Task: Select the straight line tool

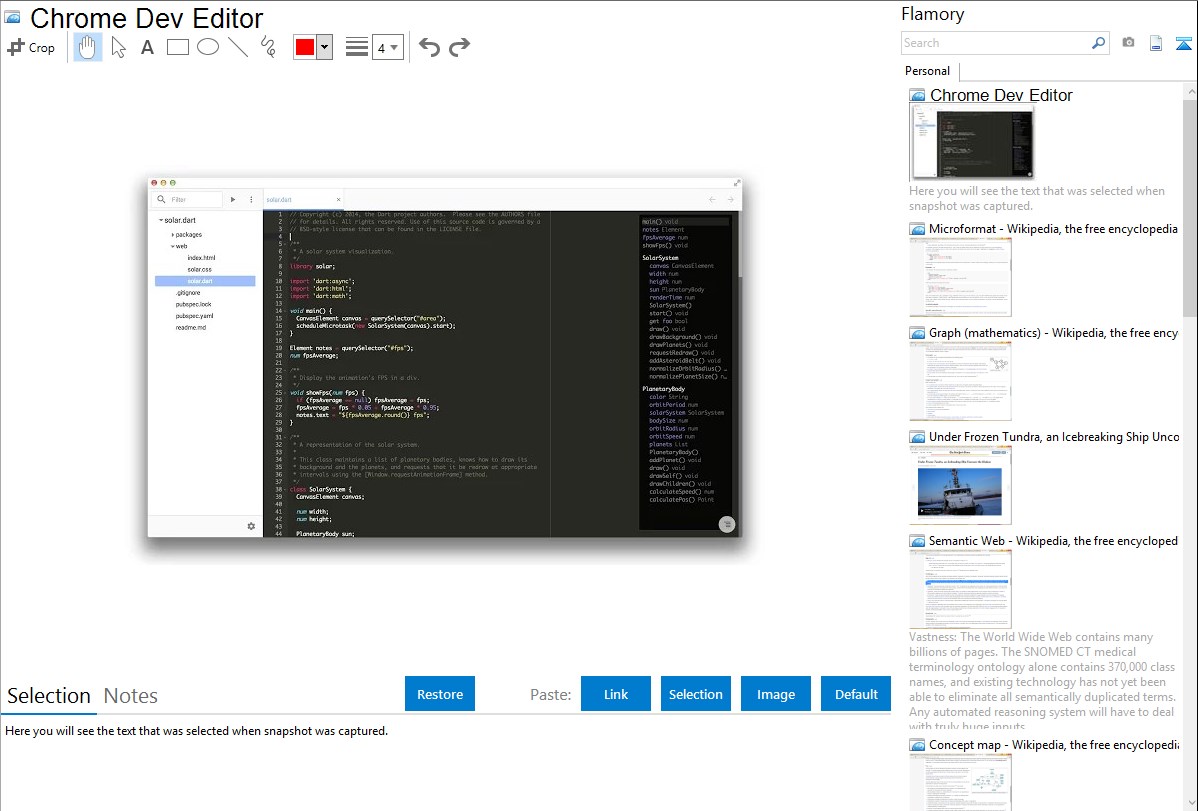Action: pyautogui.click(x=238, y=47)
